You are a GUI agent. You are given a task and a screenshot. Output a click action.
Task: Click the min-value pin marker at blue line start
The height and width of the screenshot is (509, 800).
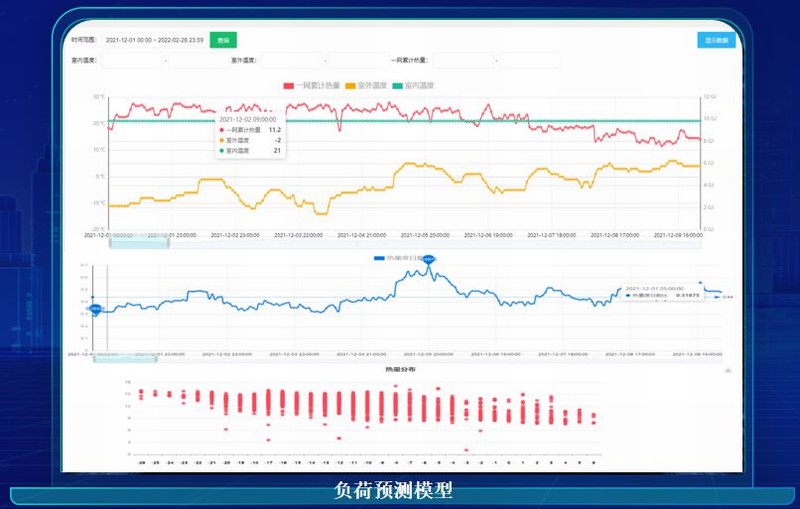pyautogui.click(x=96, y=310)
